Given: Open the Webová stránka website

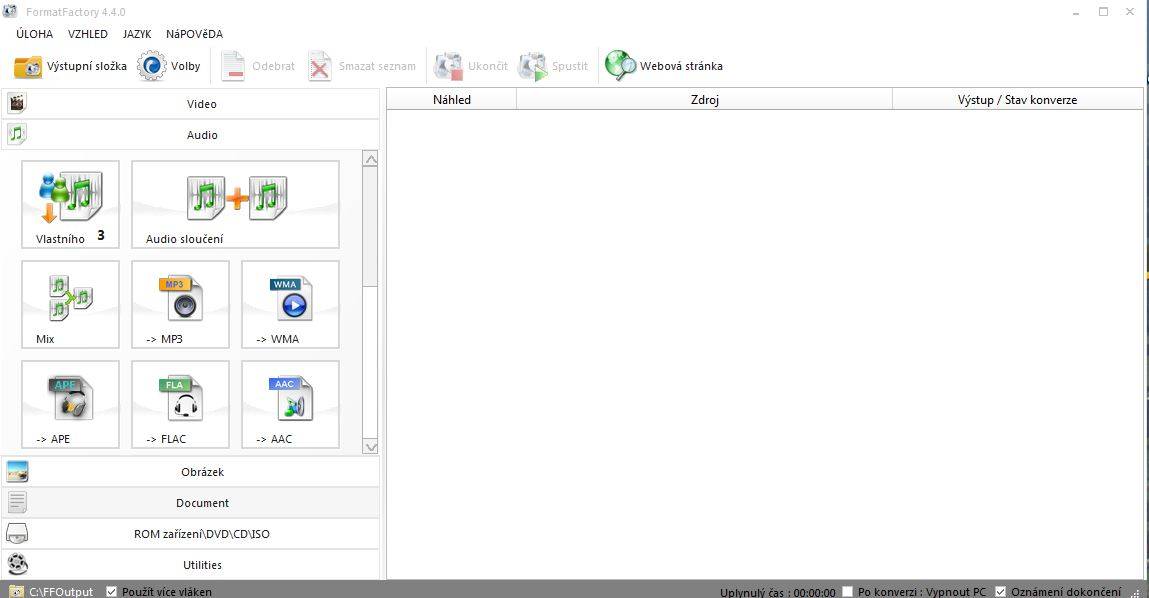Looking at the screenshot, I should 664,66.
